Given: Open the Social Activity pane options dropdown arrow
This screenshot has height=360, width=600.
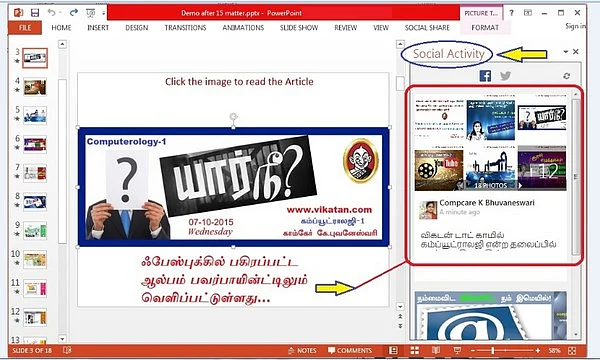Looking at the screenshot, I should tap(566, 51).
